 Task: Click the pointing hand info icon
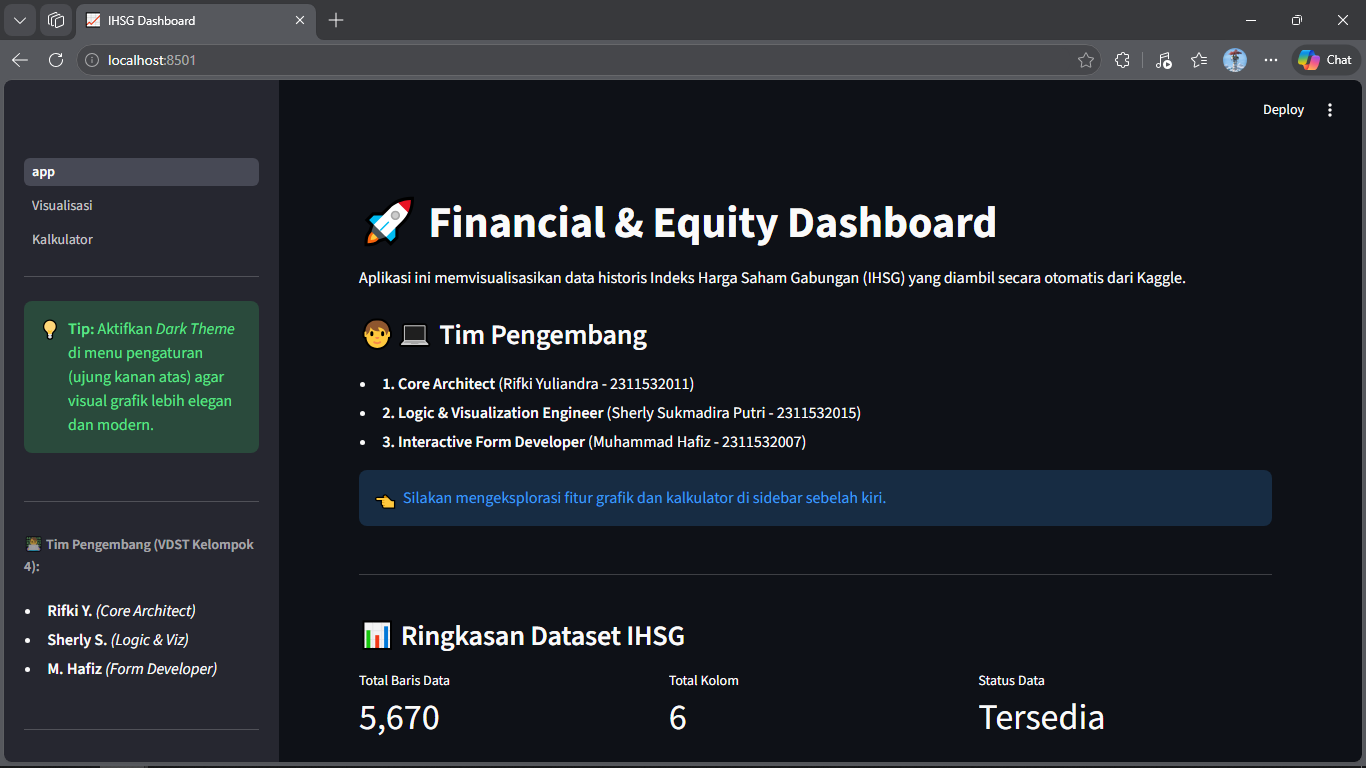click(x=385, y=499)
